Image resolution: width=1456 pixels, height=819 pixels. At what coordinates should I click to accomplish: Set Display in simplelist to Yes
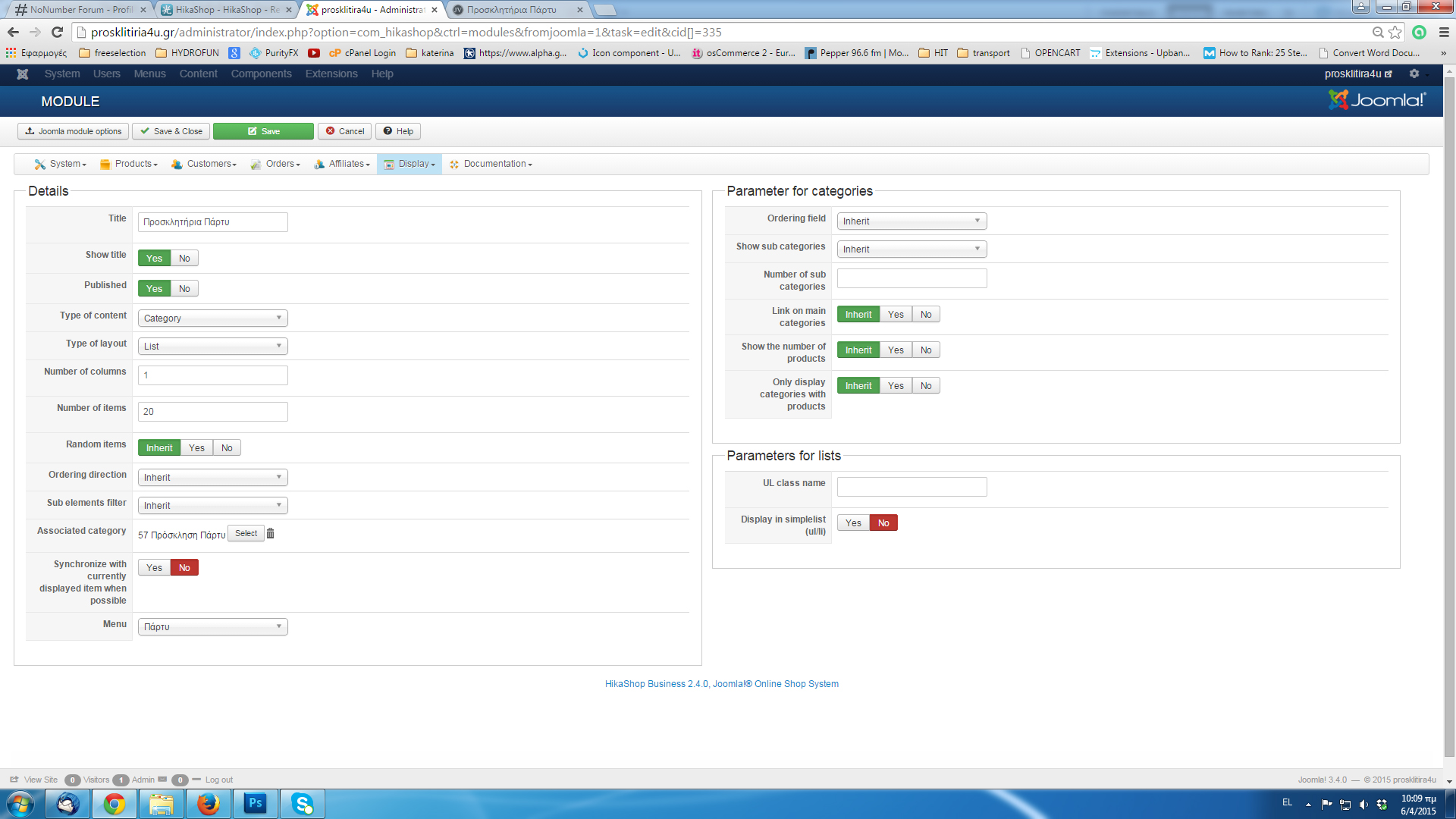853,523
